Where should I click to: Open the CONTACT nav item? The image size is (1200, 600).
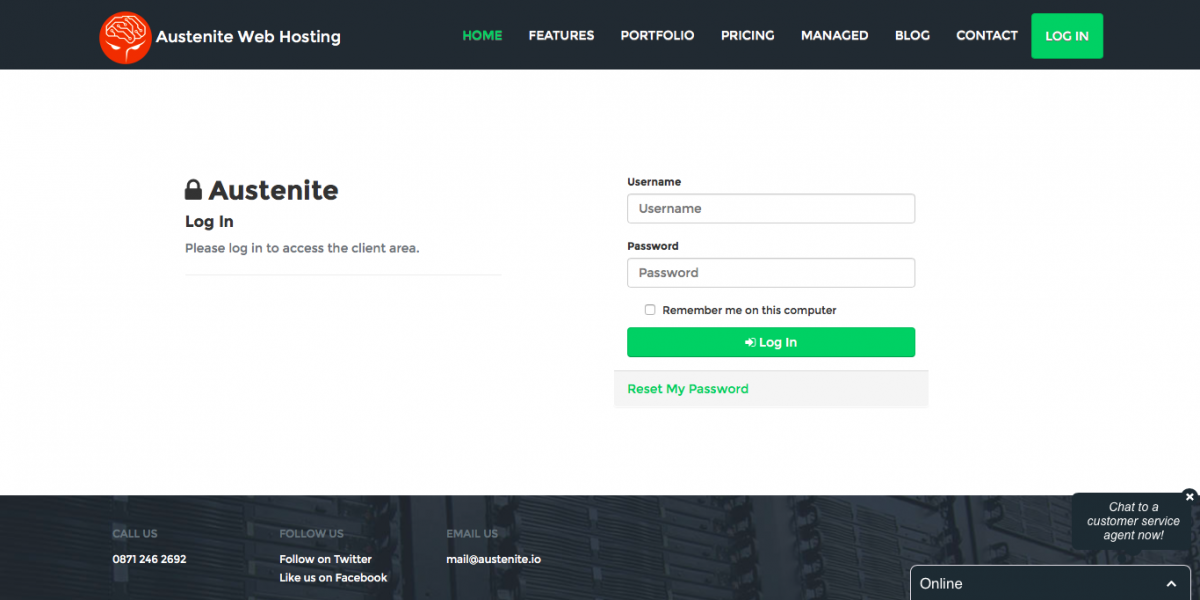coord(986,35)
